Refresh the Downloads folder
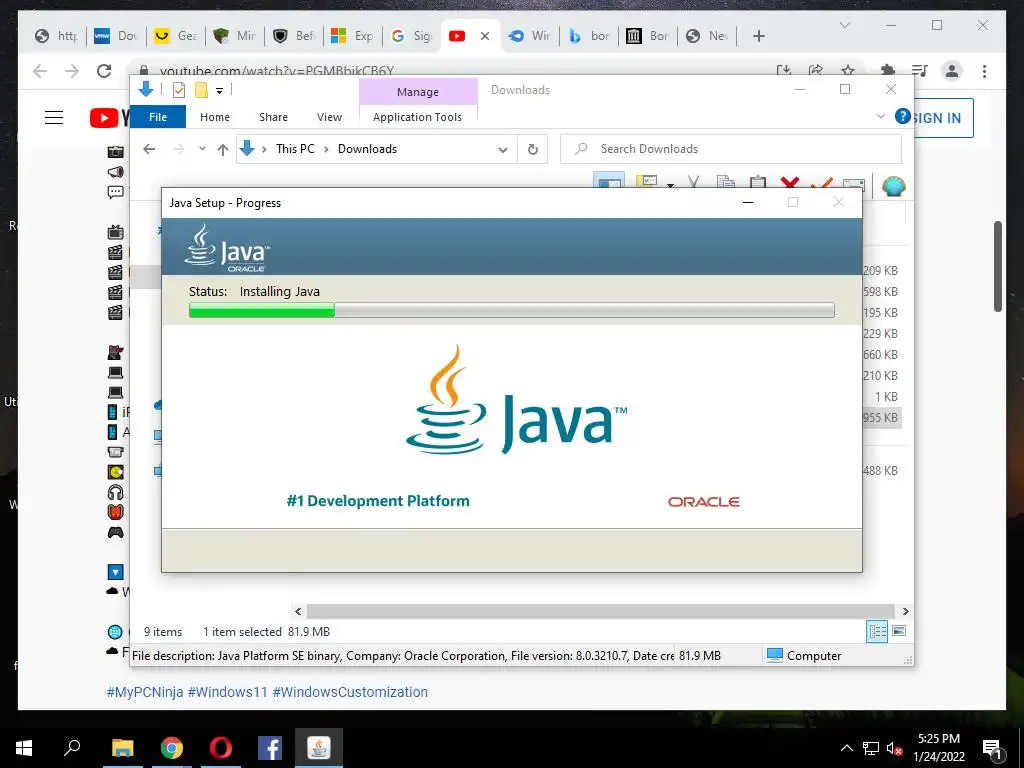The height and width of the screenshot is (768, 1024). coord(532,150)
